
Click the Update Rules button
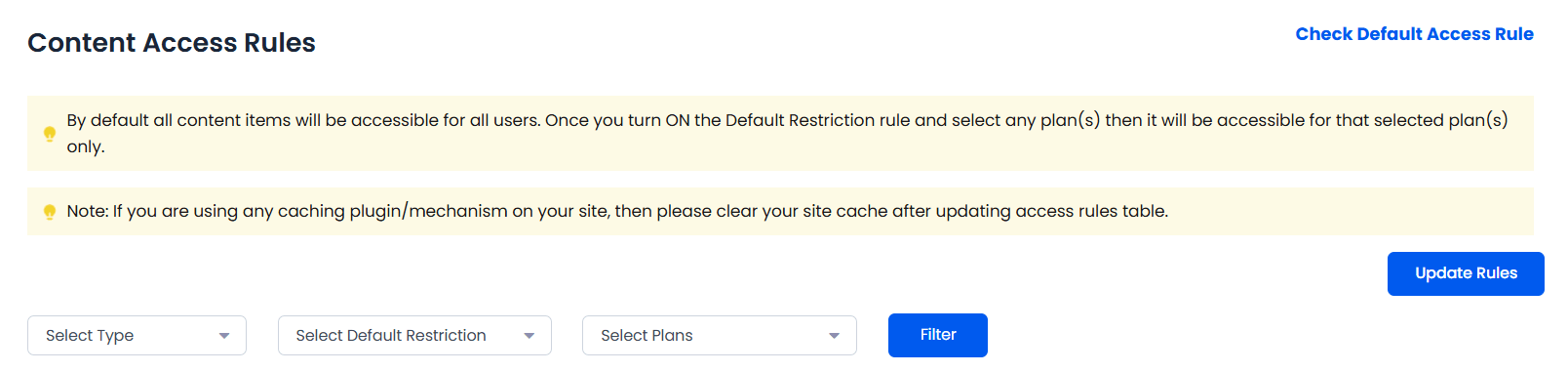(x=1466, y=273)
